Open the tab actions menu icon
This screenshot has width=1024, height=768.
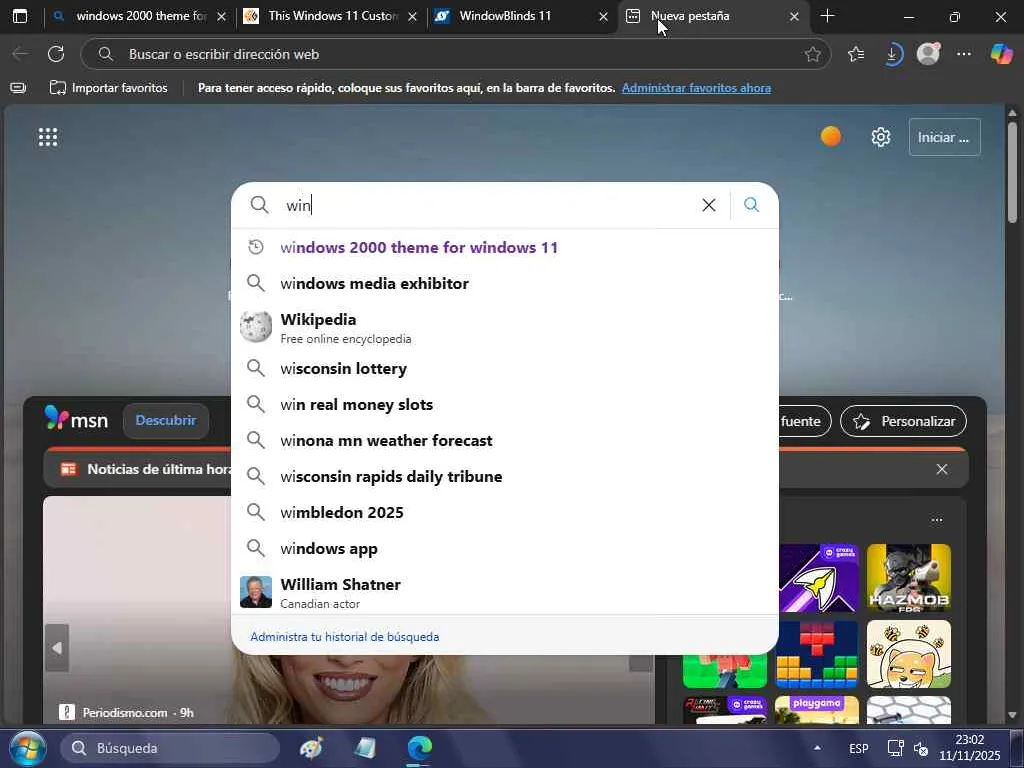pos(20,16)
